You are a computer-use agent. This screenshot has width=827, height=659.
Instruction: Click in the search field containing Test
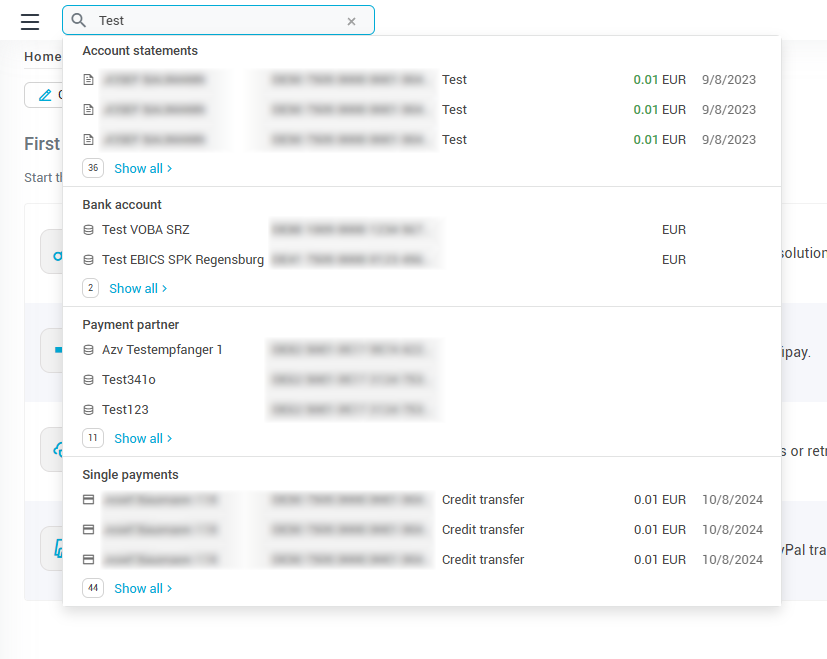[x=215, y=21]
